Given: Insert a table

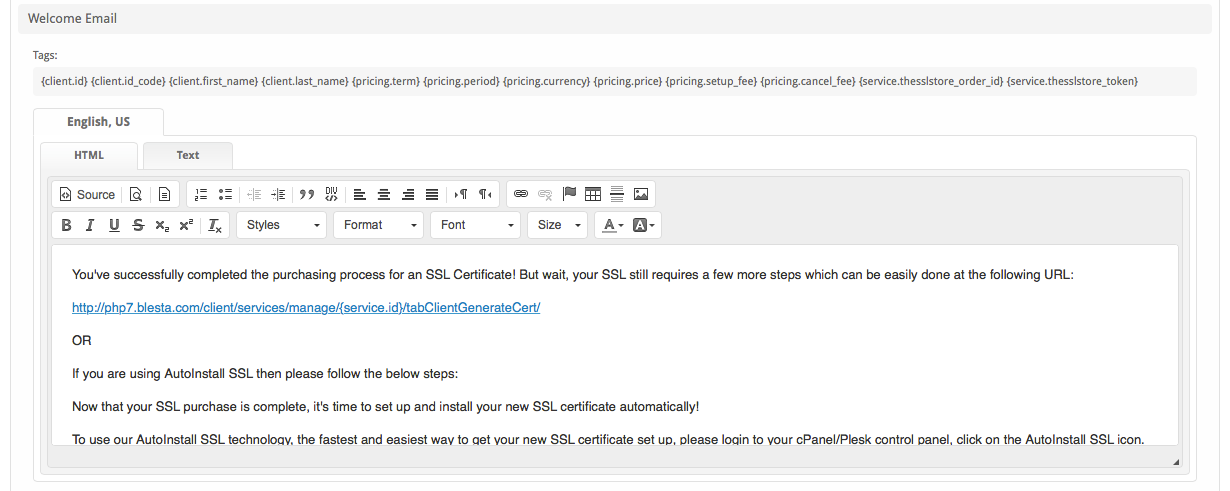Looking at the screenshot, I should click(593, 194).
